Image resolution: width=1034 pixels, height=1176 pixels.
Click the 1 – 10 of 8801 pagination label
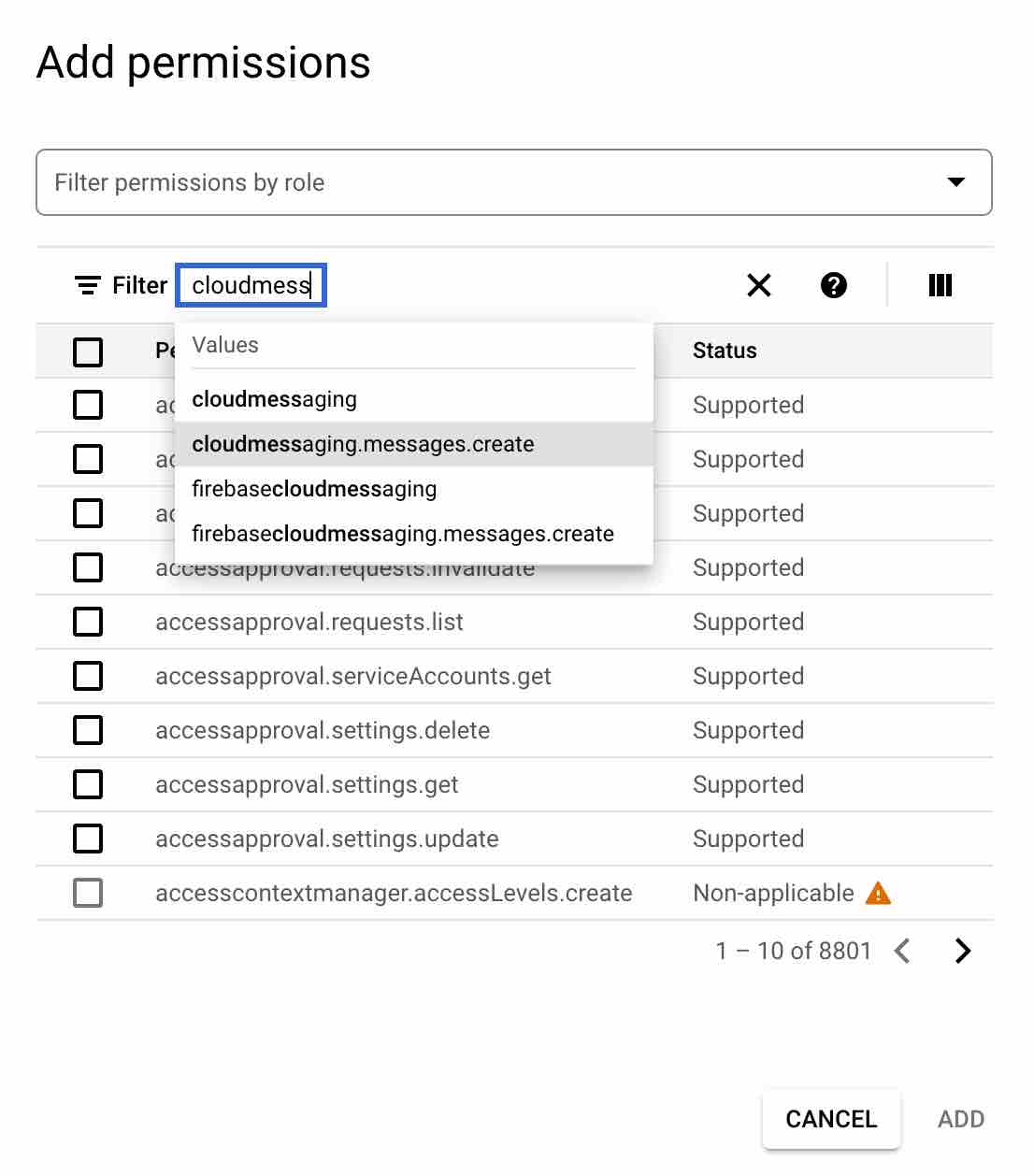click(791, 951)
